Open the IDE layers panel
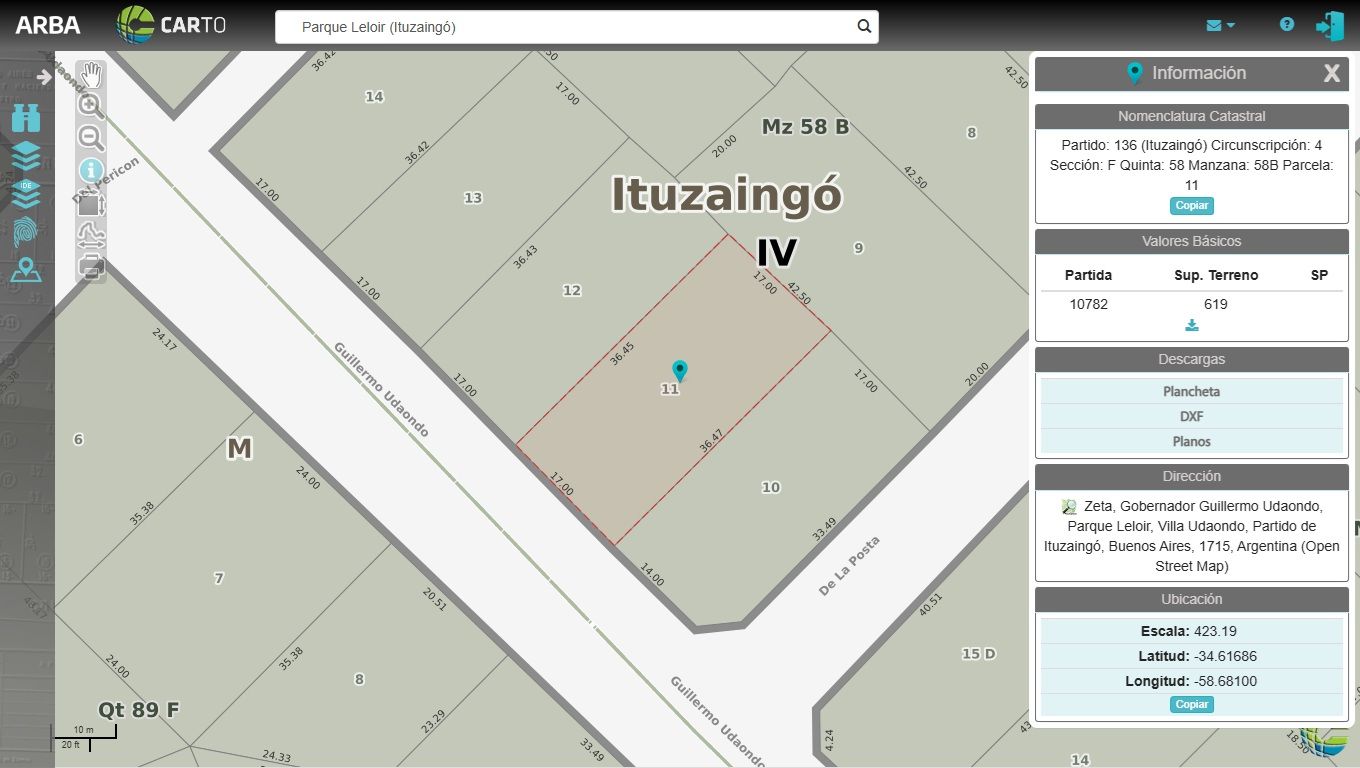Image resolution: width=1360 pixels, height=768 pixels. [26, 192]
